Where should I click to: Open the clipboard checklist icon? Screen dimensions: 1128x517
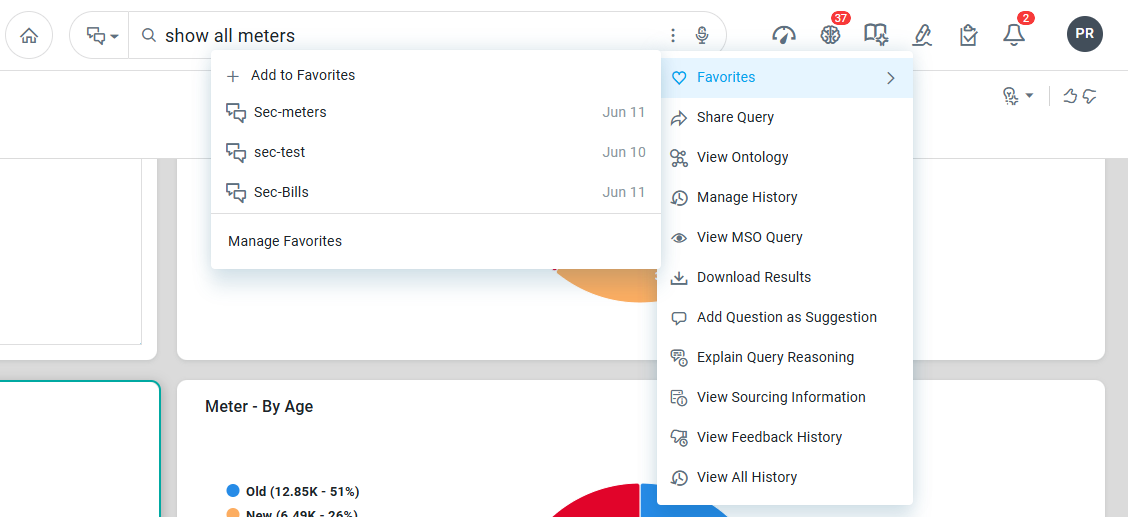968,35
